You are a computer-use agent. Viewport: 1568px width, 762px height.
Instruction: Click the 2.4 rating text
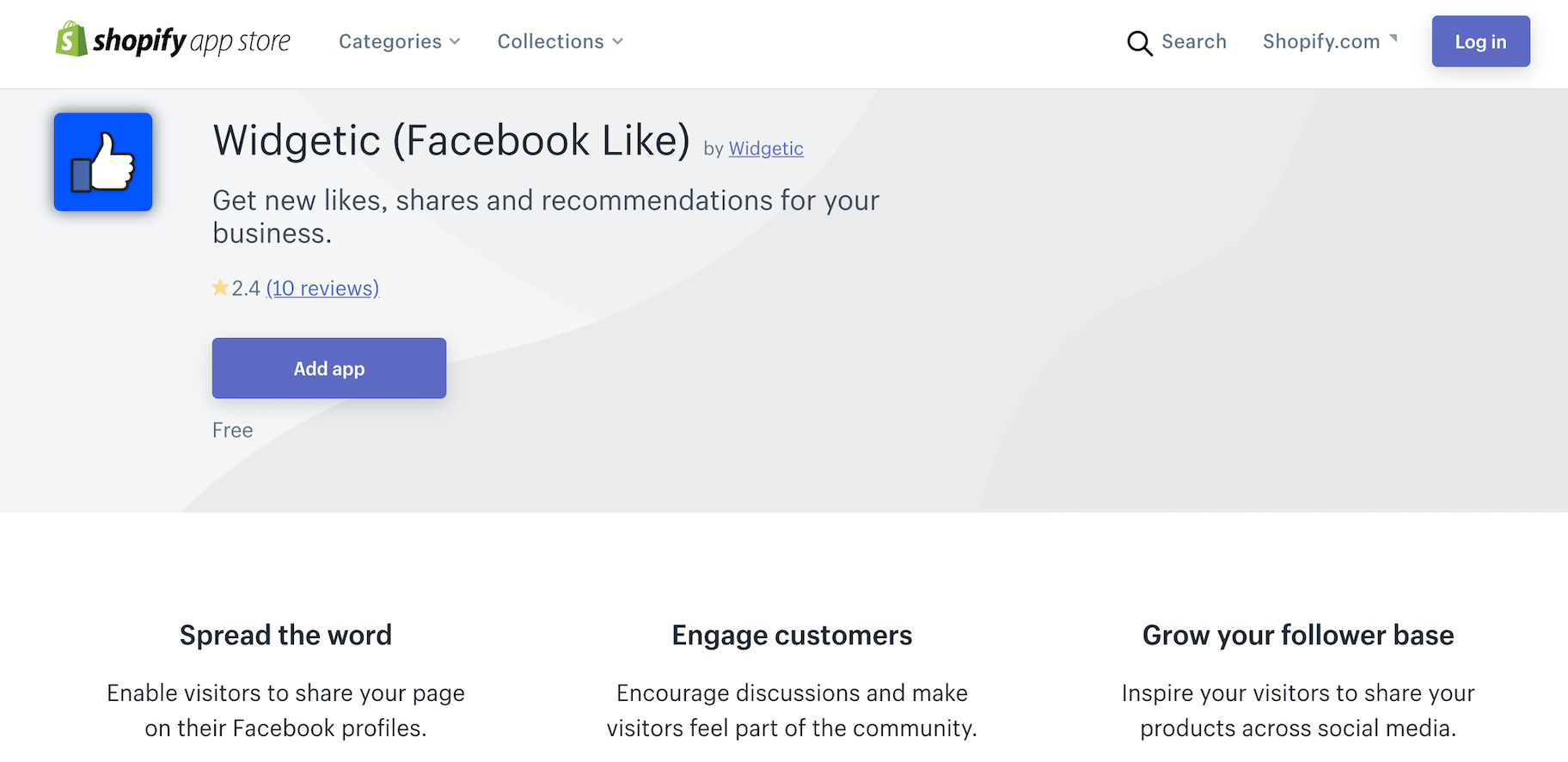(x=248, y=287)
